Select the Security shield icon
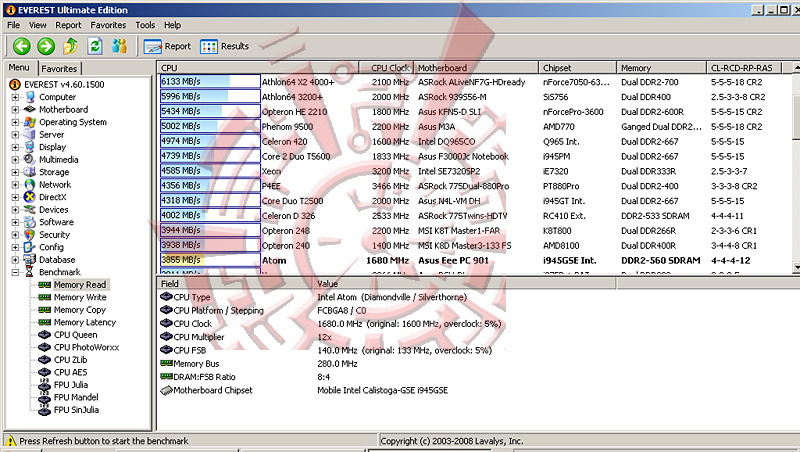The width and height of the screenshot is (800, 452). point(30,235)
